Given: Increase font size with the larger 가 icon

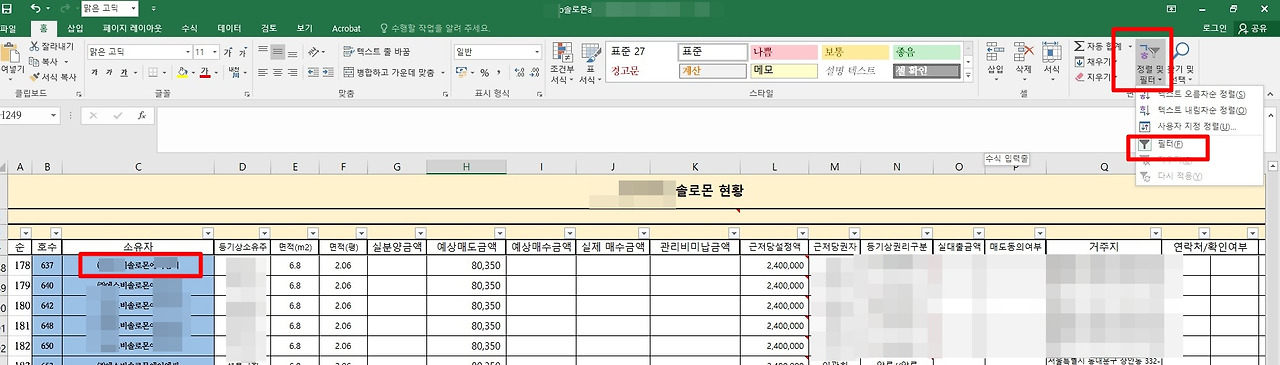Looking at the screenshot, I should [229, 52].
